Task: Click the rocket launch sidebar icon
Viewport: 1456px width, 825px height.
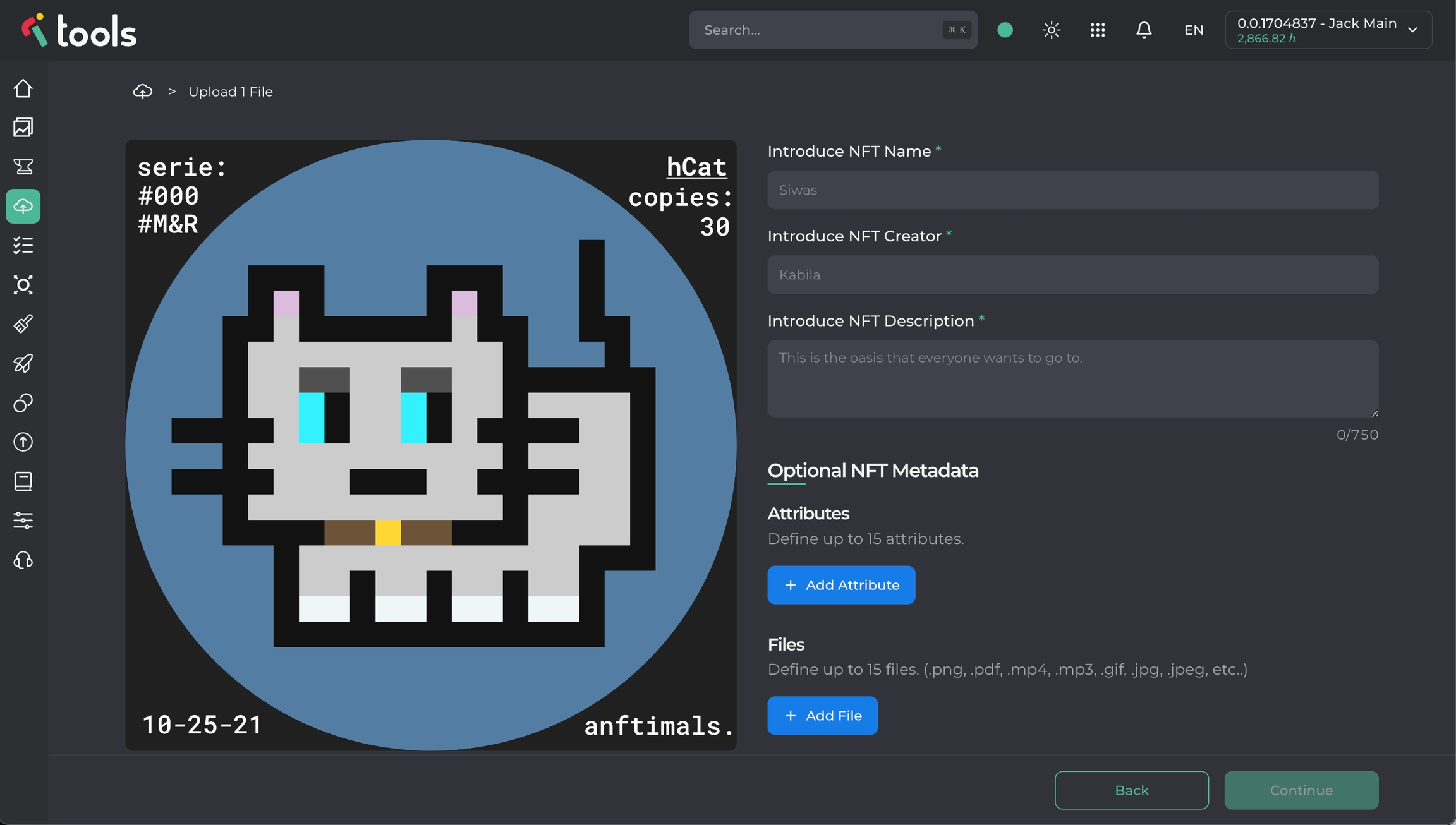Action: [23, 363]
